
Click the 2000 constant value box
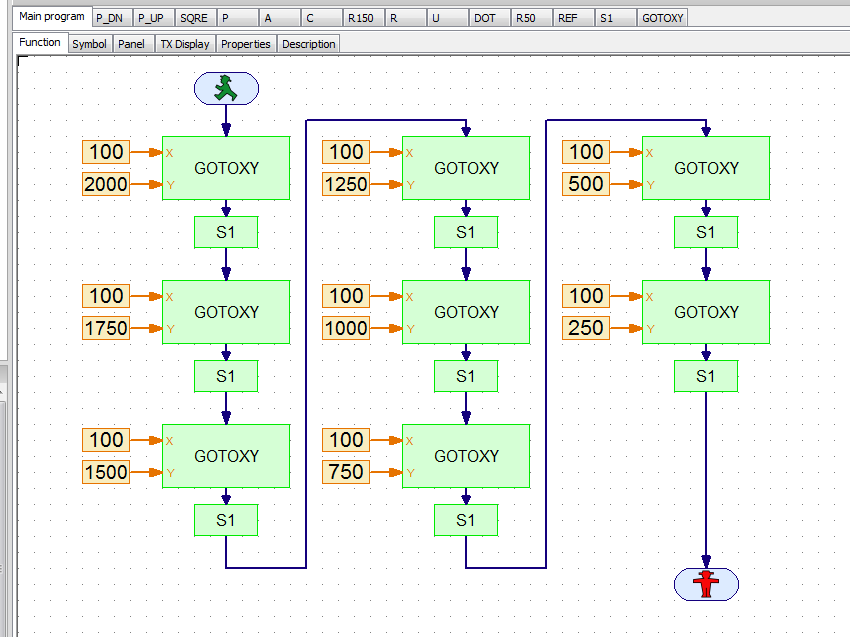point(106,184)
